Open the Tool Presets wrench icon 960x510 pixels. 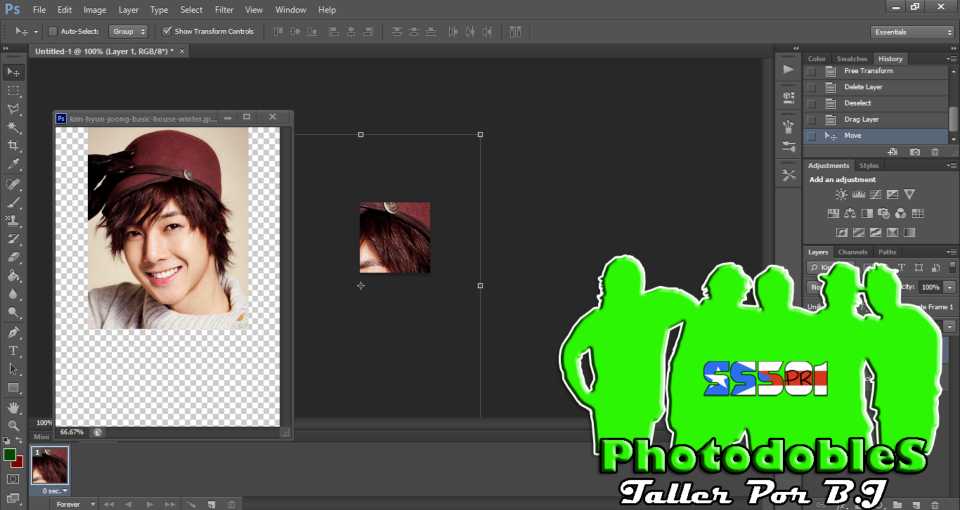pos(789,175)
